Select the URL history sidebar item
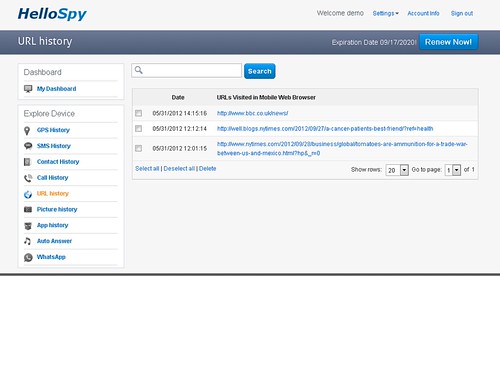Screen dimensions: 500x369 (x=53, y=194)
